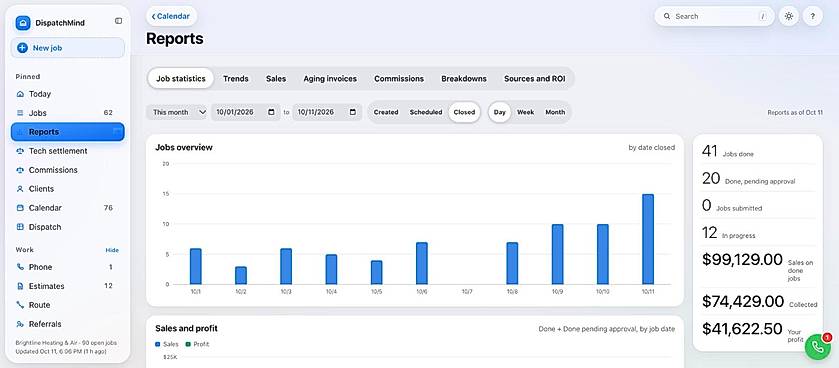Open Sources and ROI tab
The height and width of the screenshot is (368, 839).
(535, 79)
